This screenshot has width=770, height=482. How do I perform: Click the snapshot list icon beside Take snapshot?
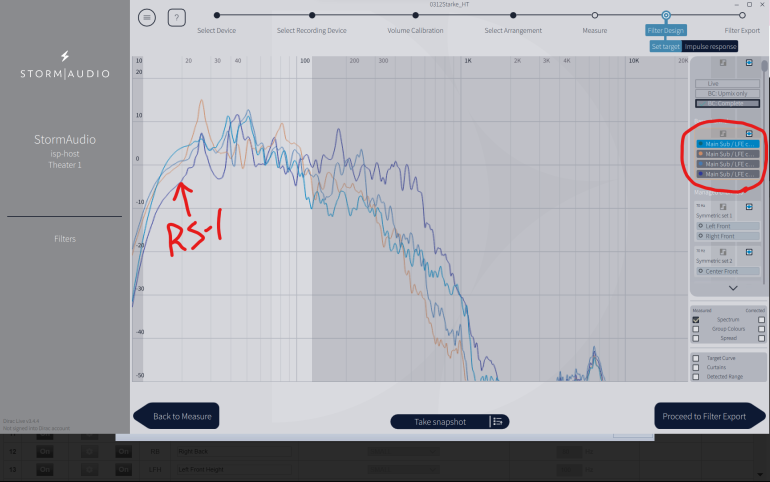tap(497, 422)
